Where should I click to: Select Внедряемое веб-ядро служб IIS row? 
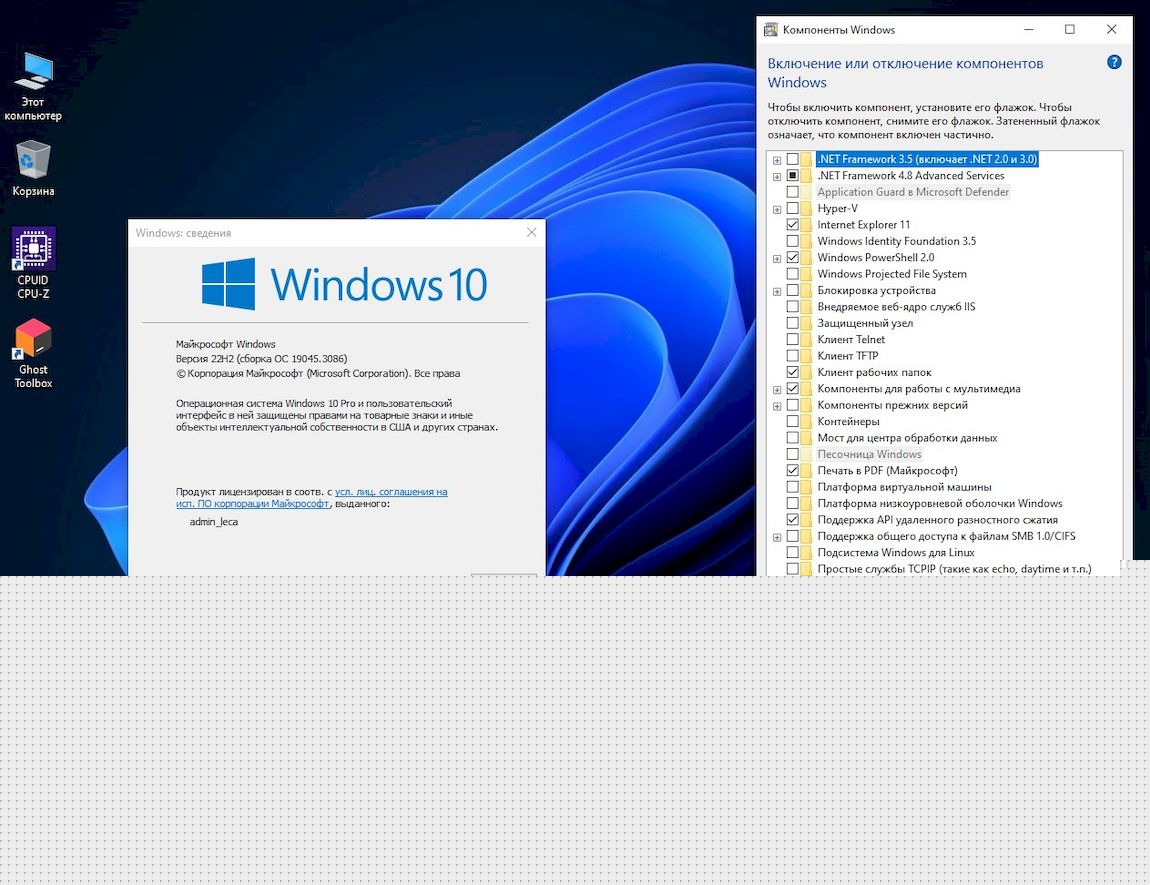896,306
